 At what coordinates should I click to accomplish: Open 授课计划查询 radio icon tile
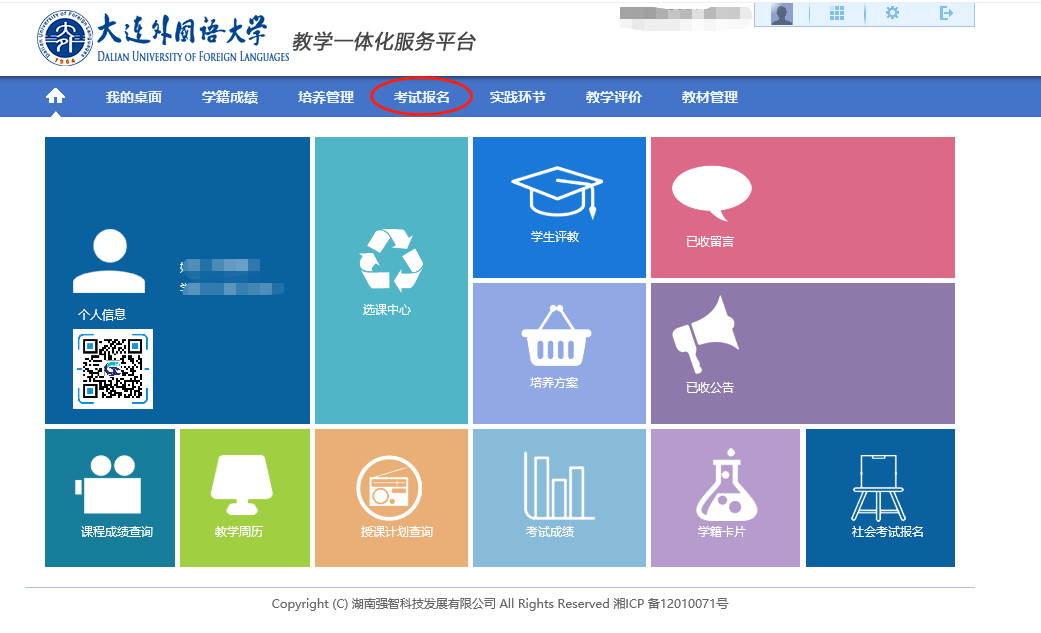(x=391, y=497)
